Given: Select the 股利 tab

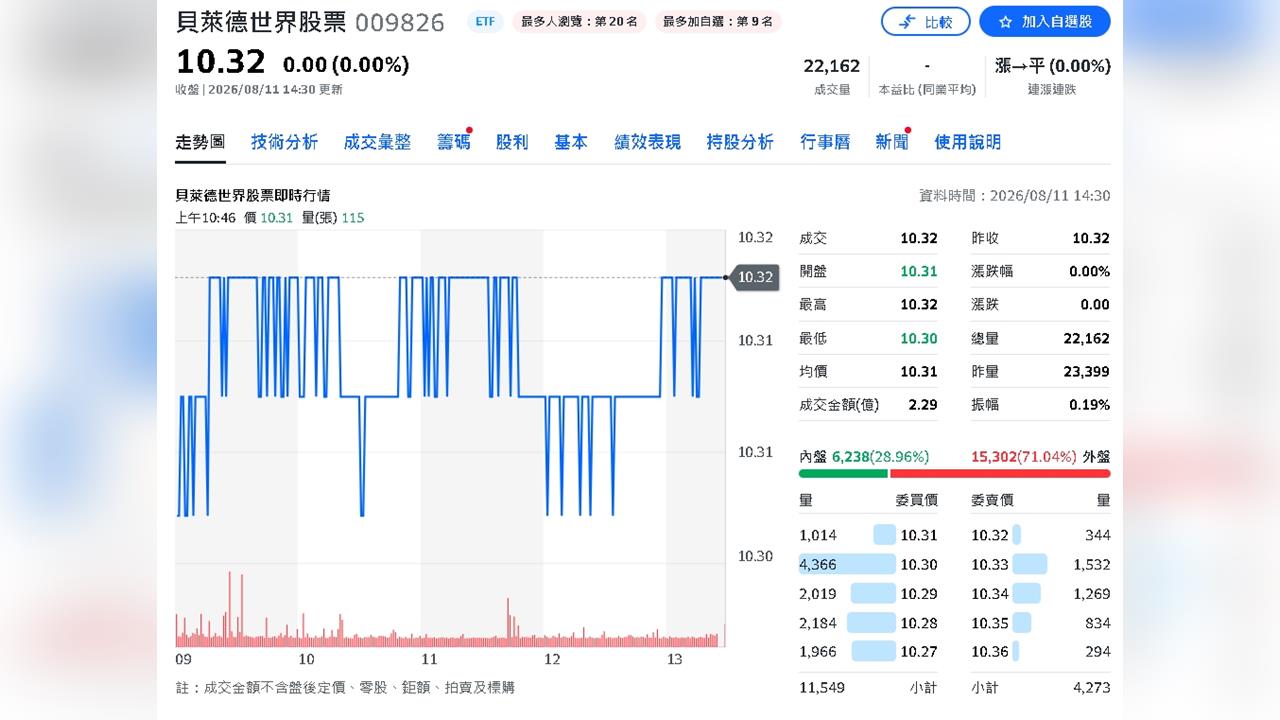Looking at the screenshot, I should (512, 142).
